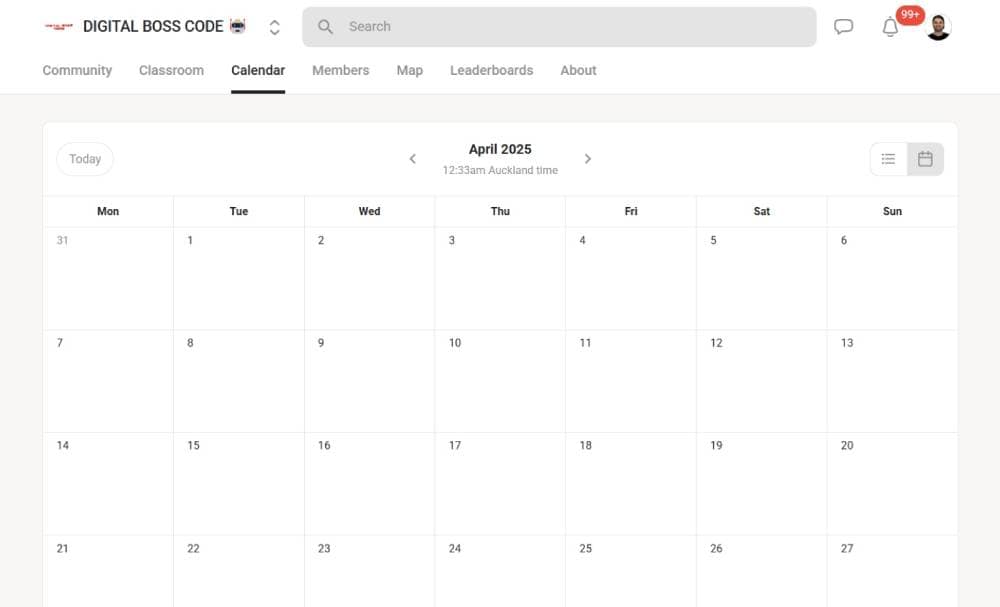Screen dimensions: 1000x607
Task: Select April 25 Friday cell
Action: pos(631,571)
